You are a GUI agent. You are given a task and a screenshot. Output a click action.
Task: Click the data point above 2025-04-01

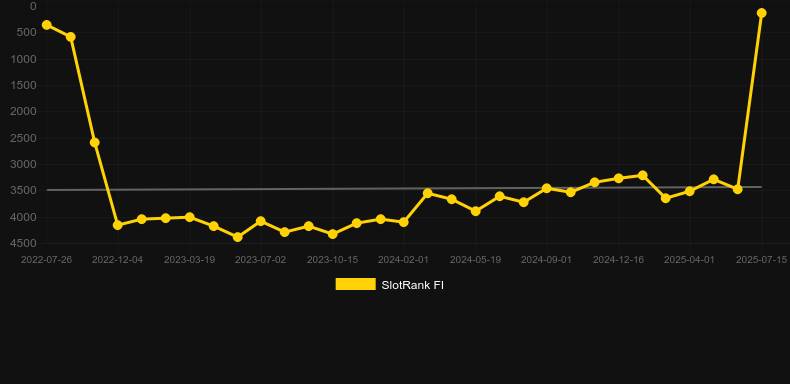[x=690, y=191]
